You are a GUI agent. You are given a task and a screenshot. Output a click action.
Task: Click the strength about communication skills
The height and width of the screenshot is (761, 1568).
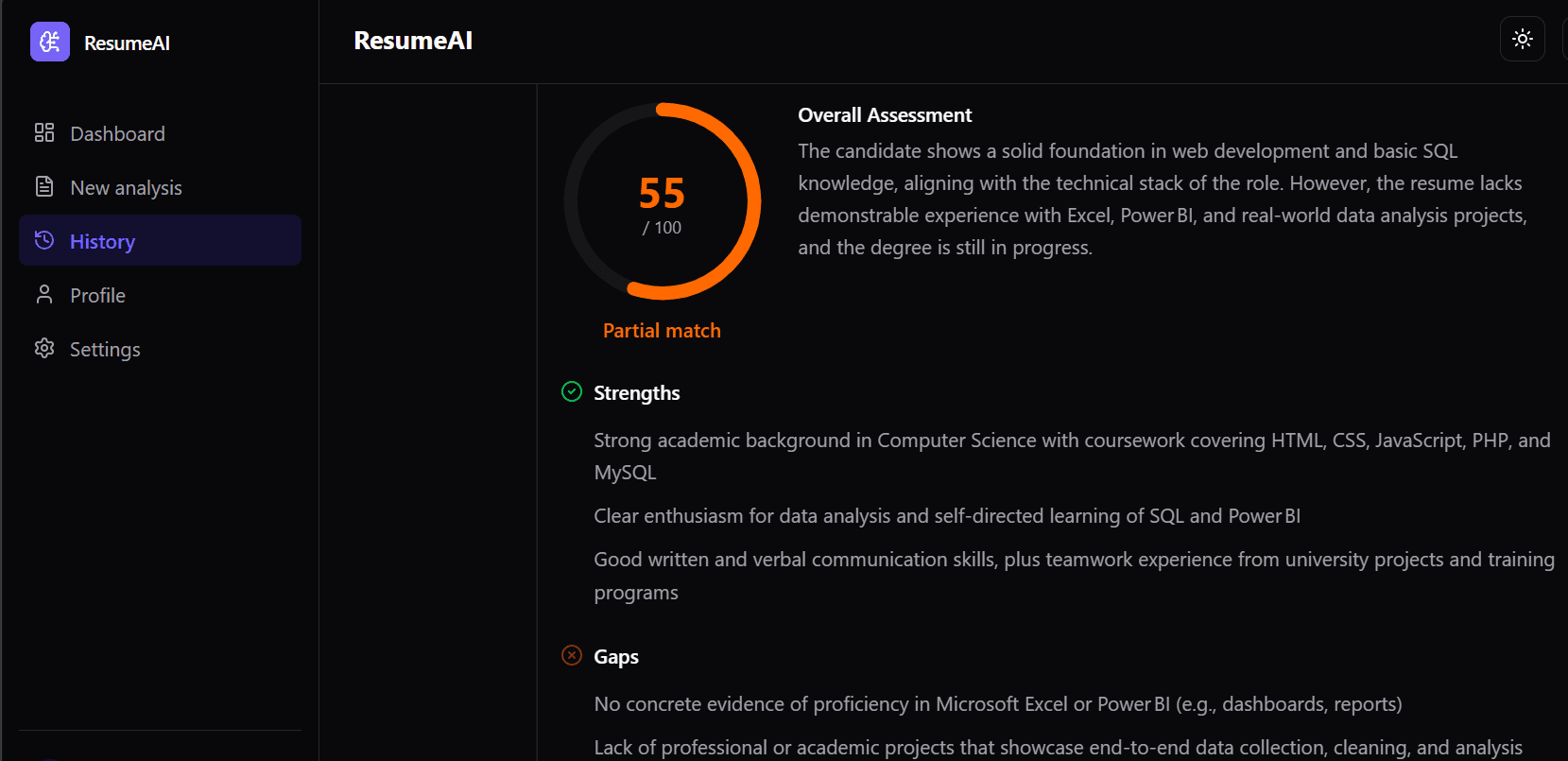coord(1074,576)
